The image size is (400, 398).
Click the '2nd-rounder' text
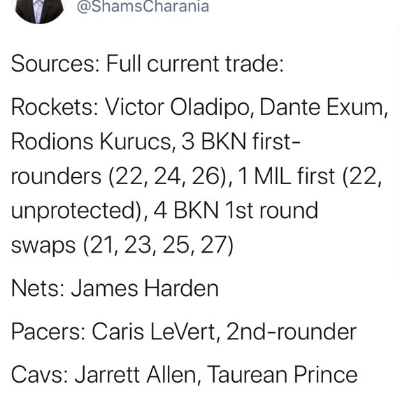click(x=291, y=332)
